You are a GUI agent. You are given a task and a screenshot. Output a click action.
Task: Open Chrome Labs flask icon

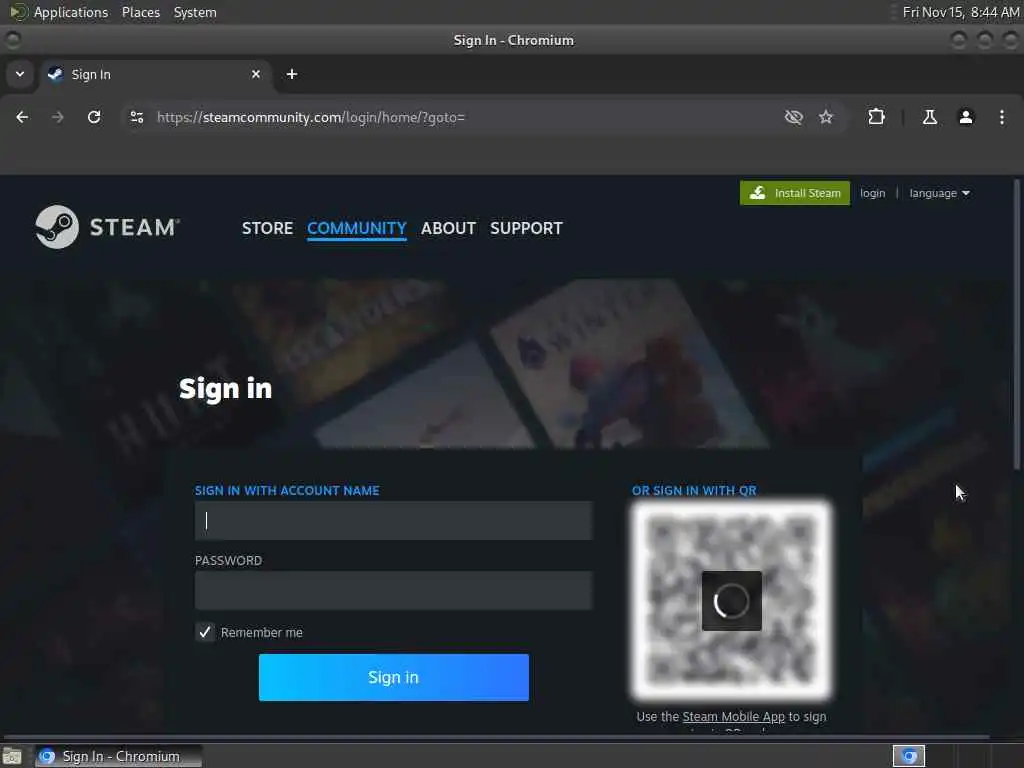(x=929, y=117)
